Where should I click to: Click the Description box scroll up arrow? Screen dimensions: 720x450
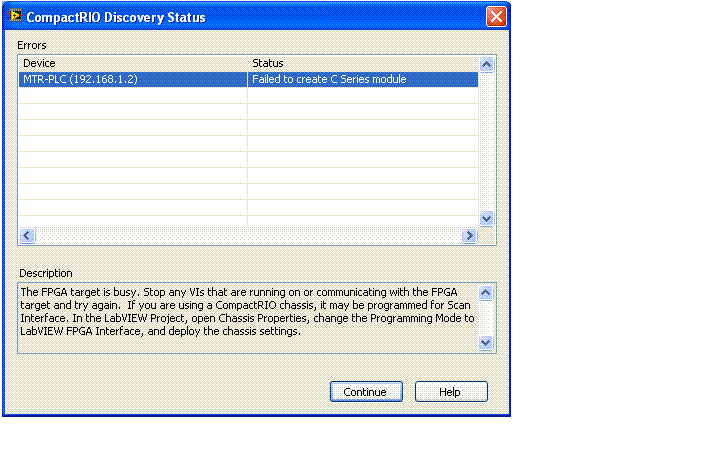pyautogui.click(x=486, y=292)
